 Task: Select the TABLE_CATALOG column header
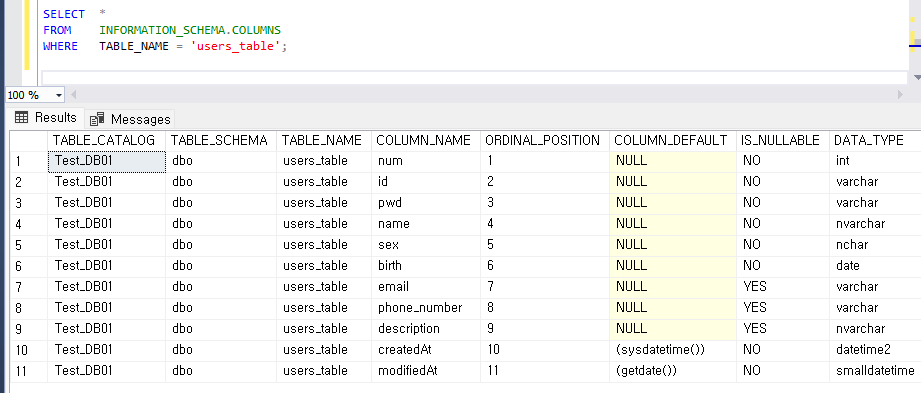106,140
